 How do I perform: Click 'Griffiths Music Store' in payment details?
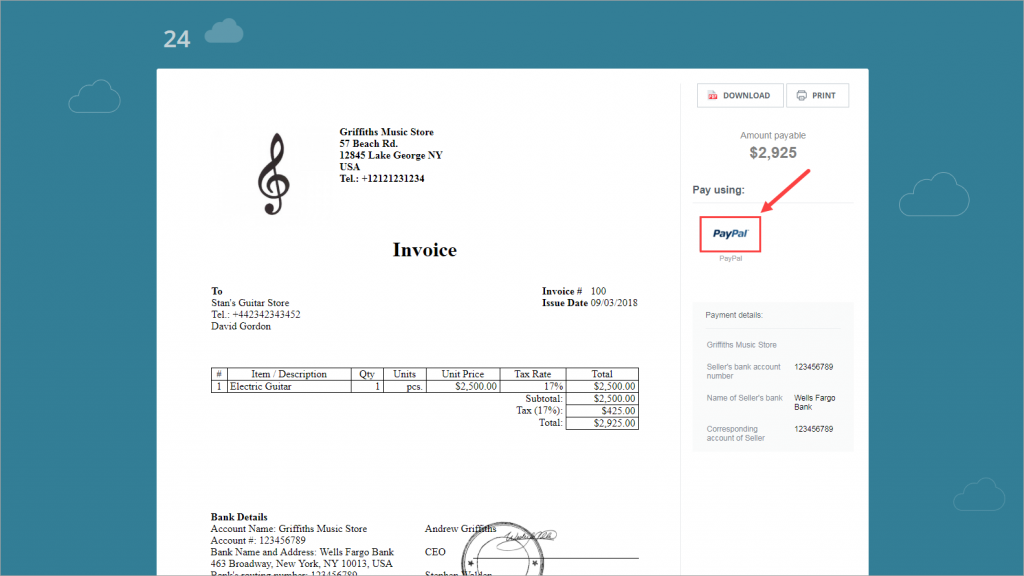(x=741, y=345)
